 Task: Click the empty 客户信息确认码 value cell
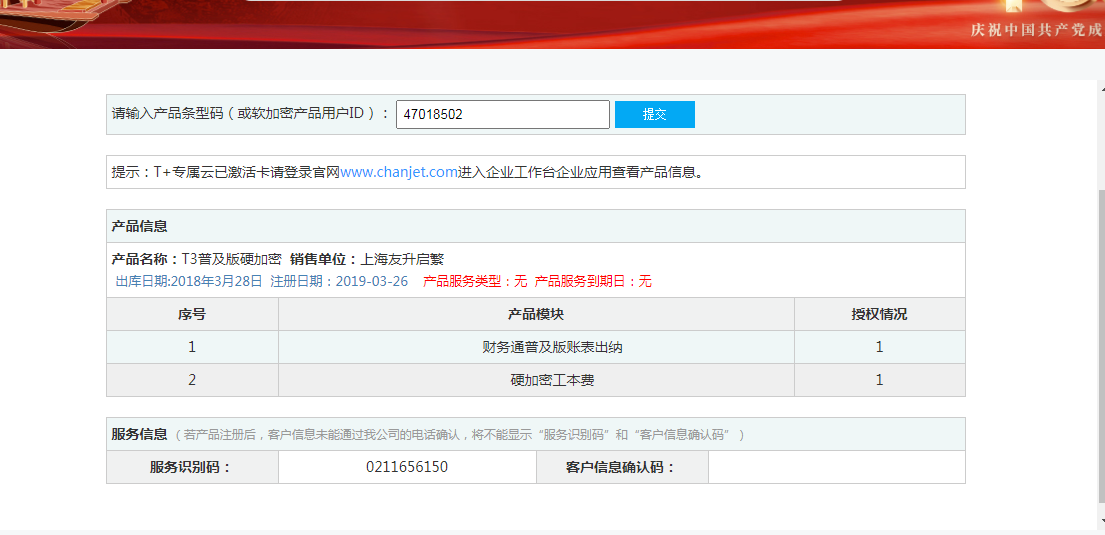click(x=837, y=467)
